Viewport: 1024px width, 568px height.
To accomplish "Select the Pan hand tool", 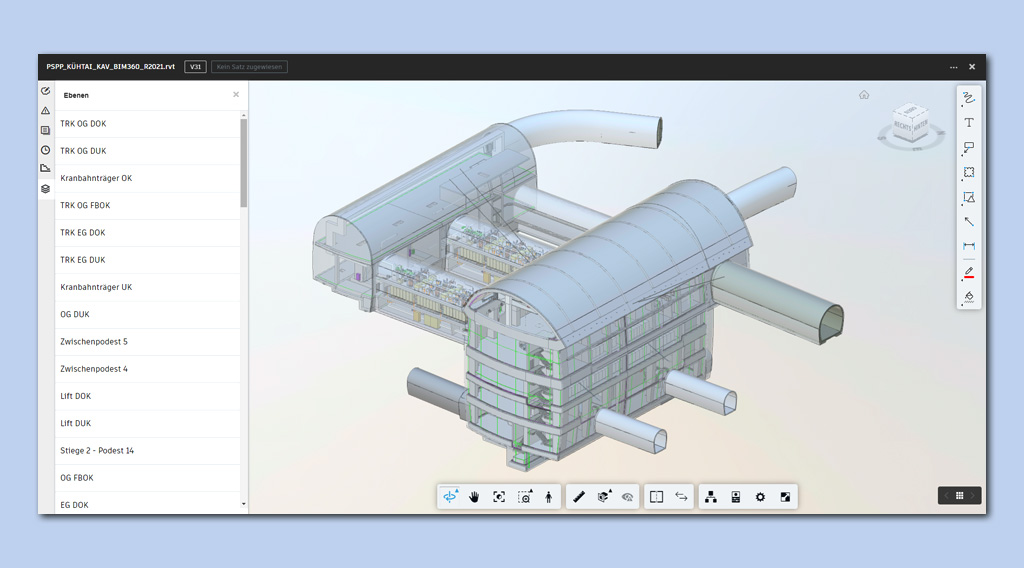I will [474, 497].
